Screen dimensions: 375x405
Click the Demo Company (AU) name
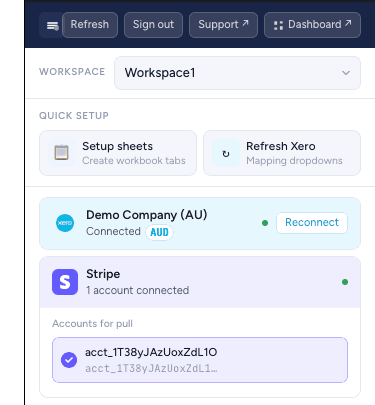coord(147,215)
